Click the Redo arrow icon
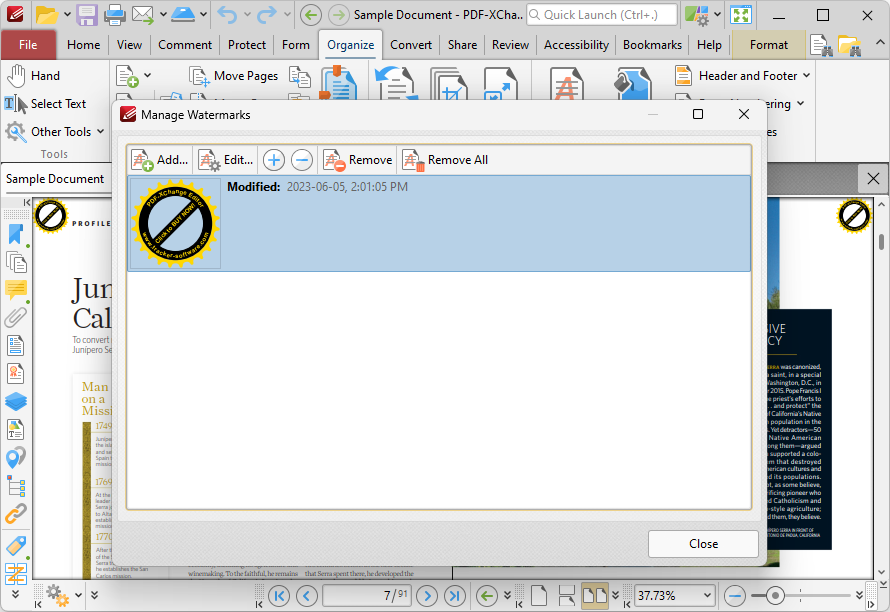 tap(267, 15)
